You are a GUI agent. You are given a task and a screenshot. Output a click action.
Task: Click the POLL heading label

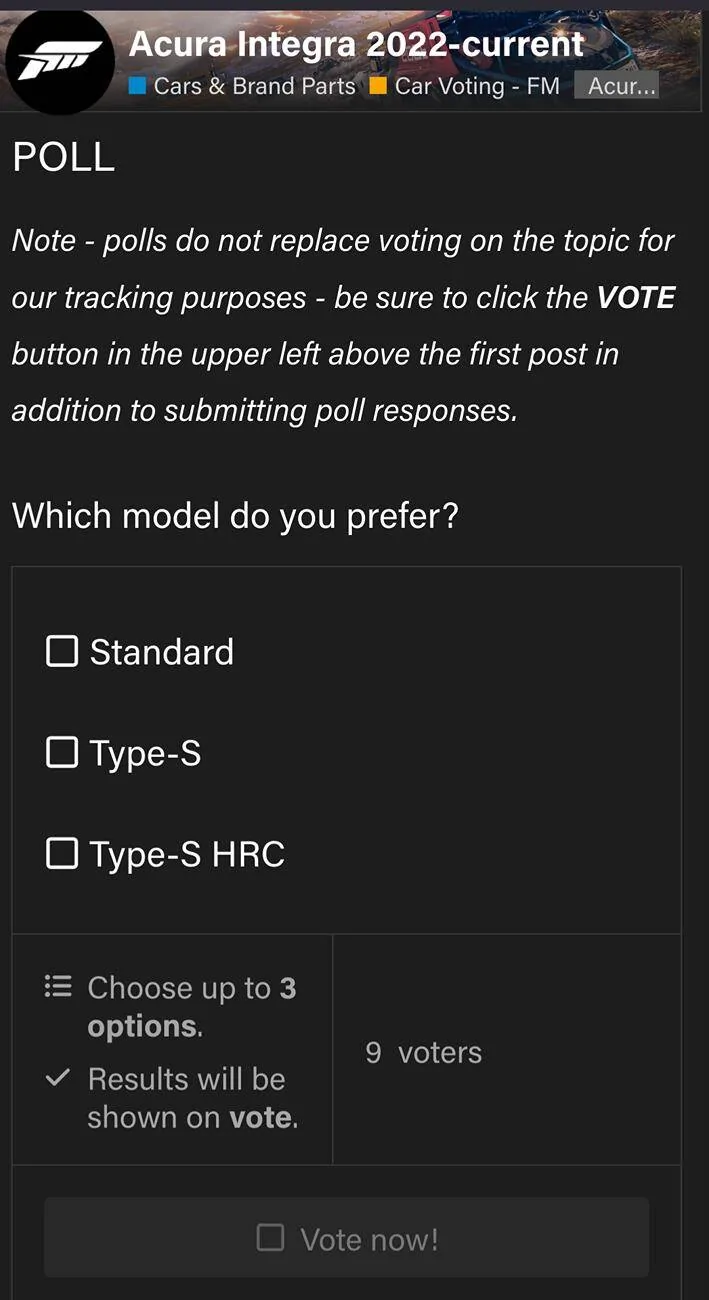click(x=62, y=157)
